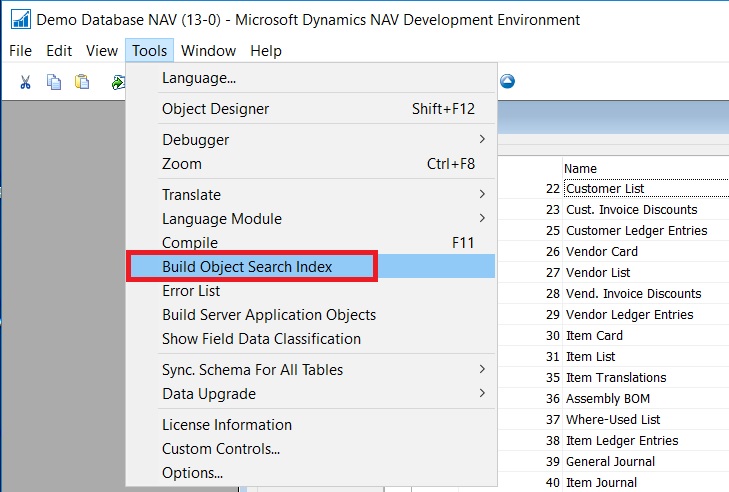Open the Window menu
Viewport: 729px width, 492px height.
[x=208, y=51]
